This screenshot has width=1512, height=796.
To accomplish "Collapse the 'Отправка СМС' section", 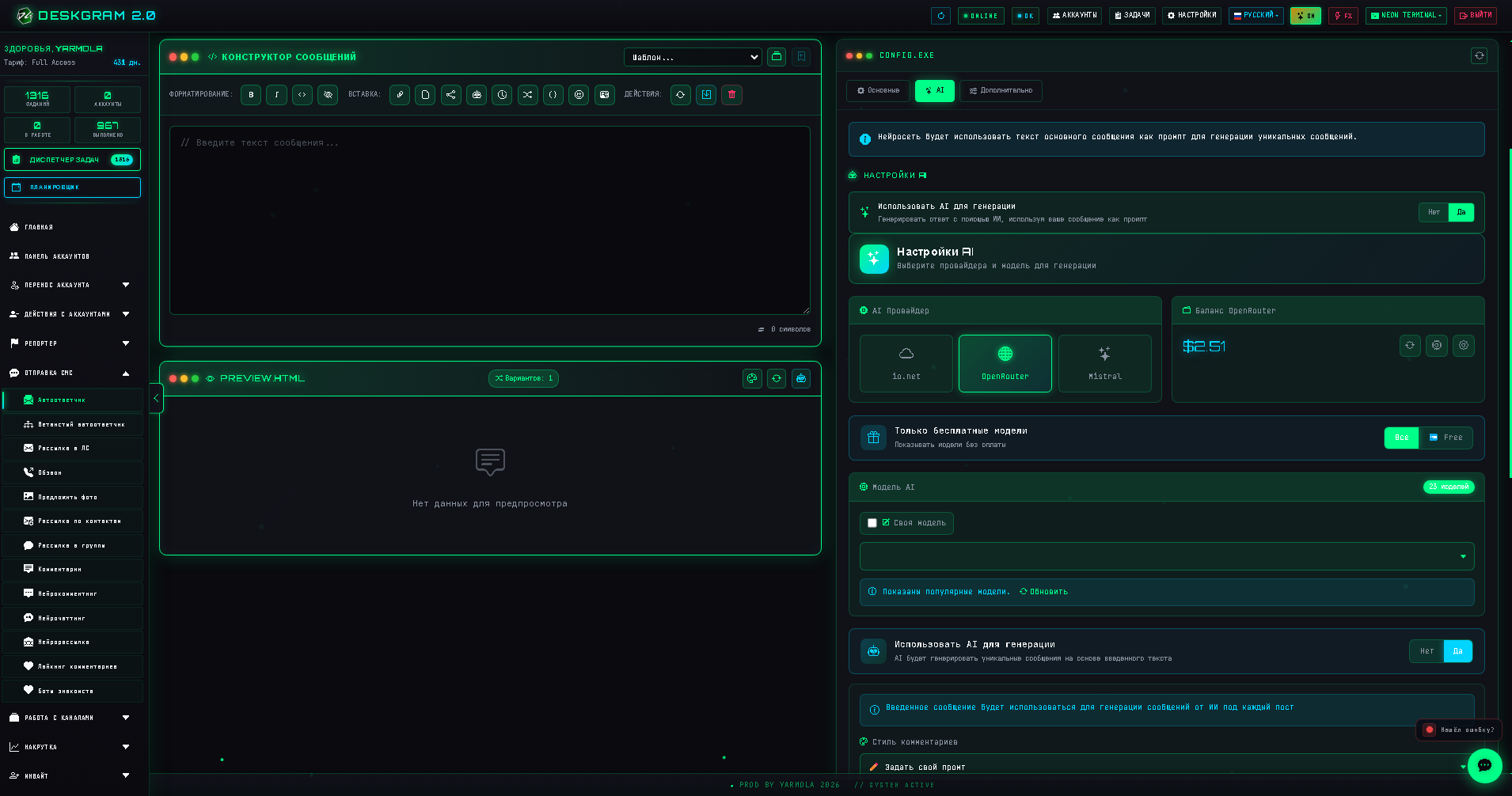I will tap(72, 373).
